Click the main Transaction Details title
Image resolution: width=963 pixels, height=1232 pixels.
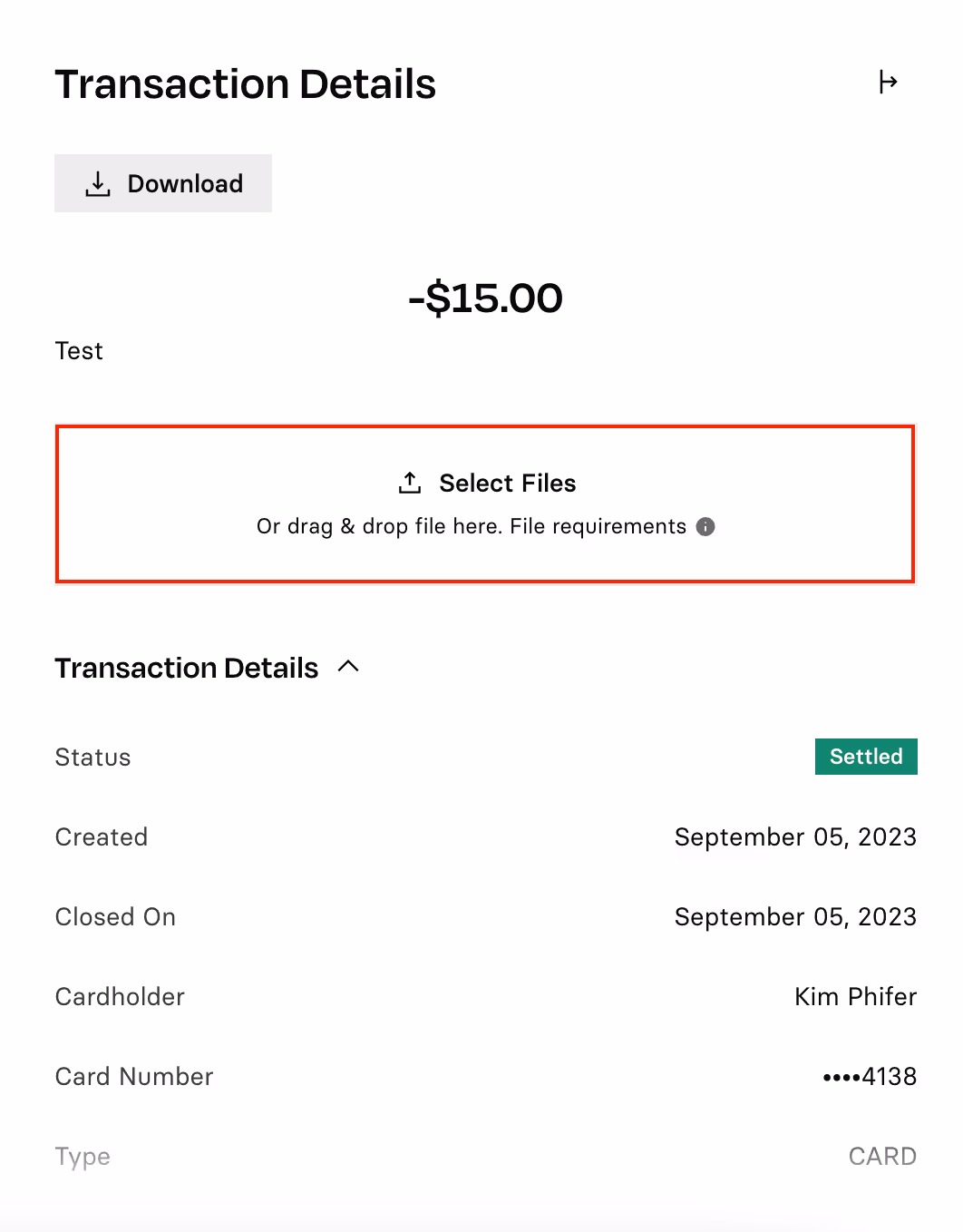(246, 83)
